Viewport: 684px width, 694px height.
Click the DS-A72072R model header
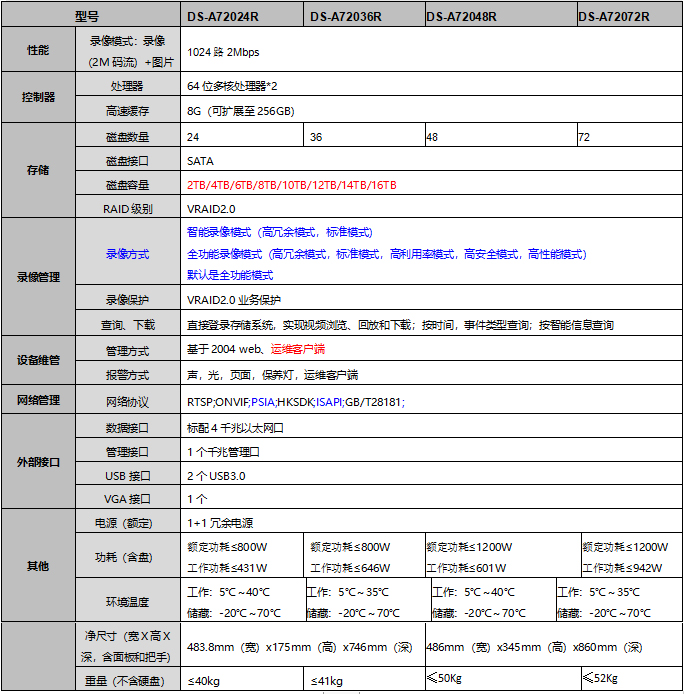point(614,17)
